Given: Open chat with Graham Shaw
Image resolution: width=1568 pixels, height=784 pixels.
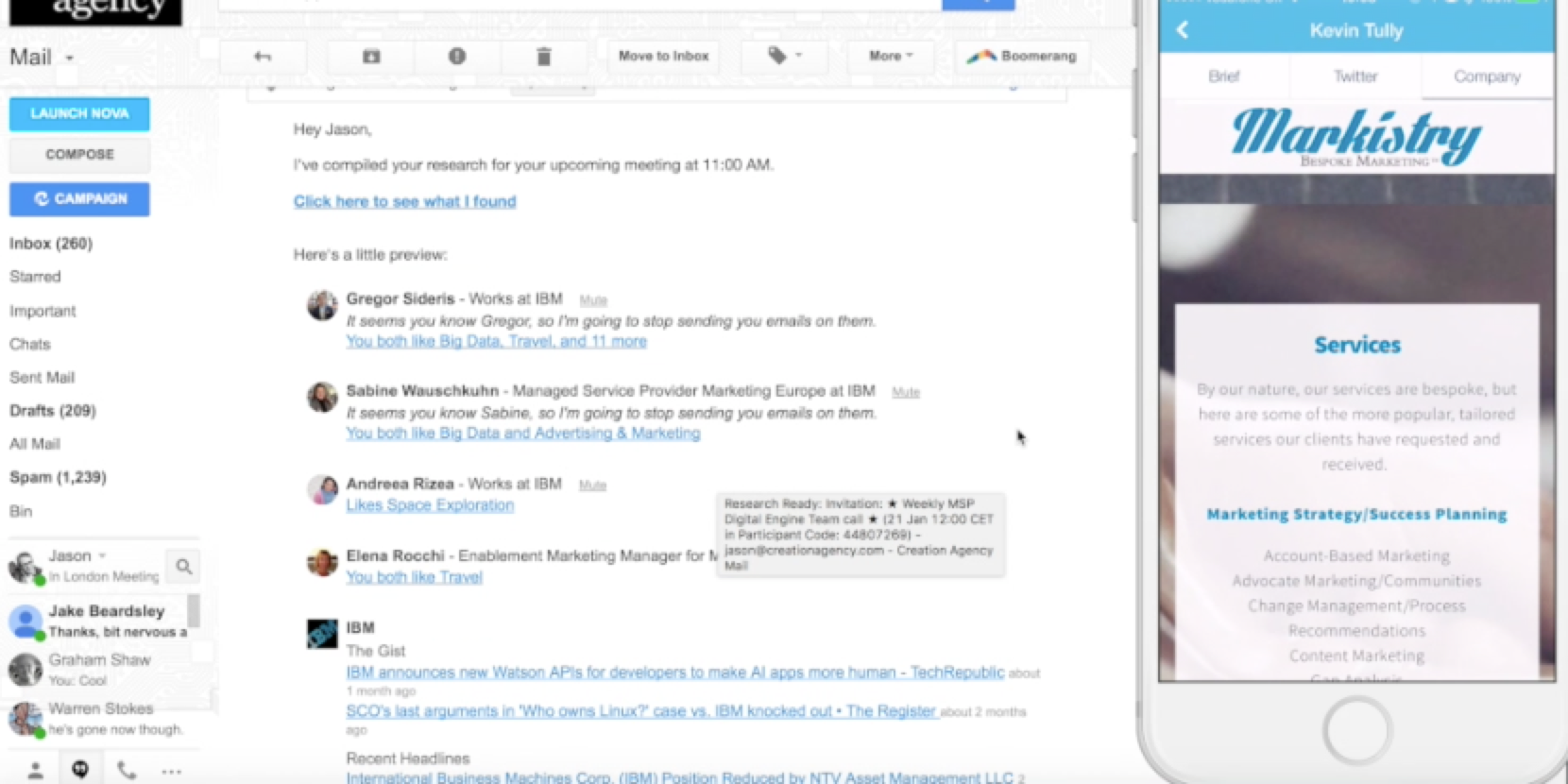Looking at the screenshot, I should 98,669.
